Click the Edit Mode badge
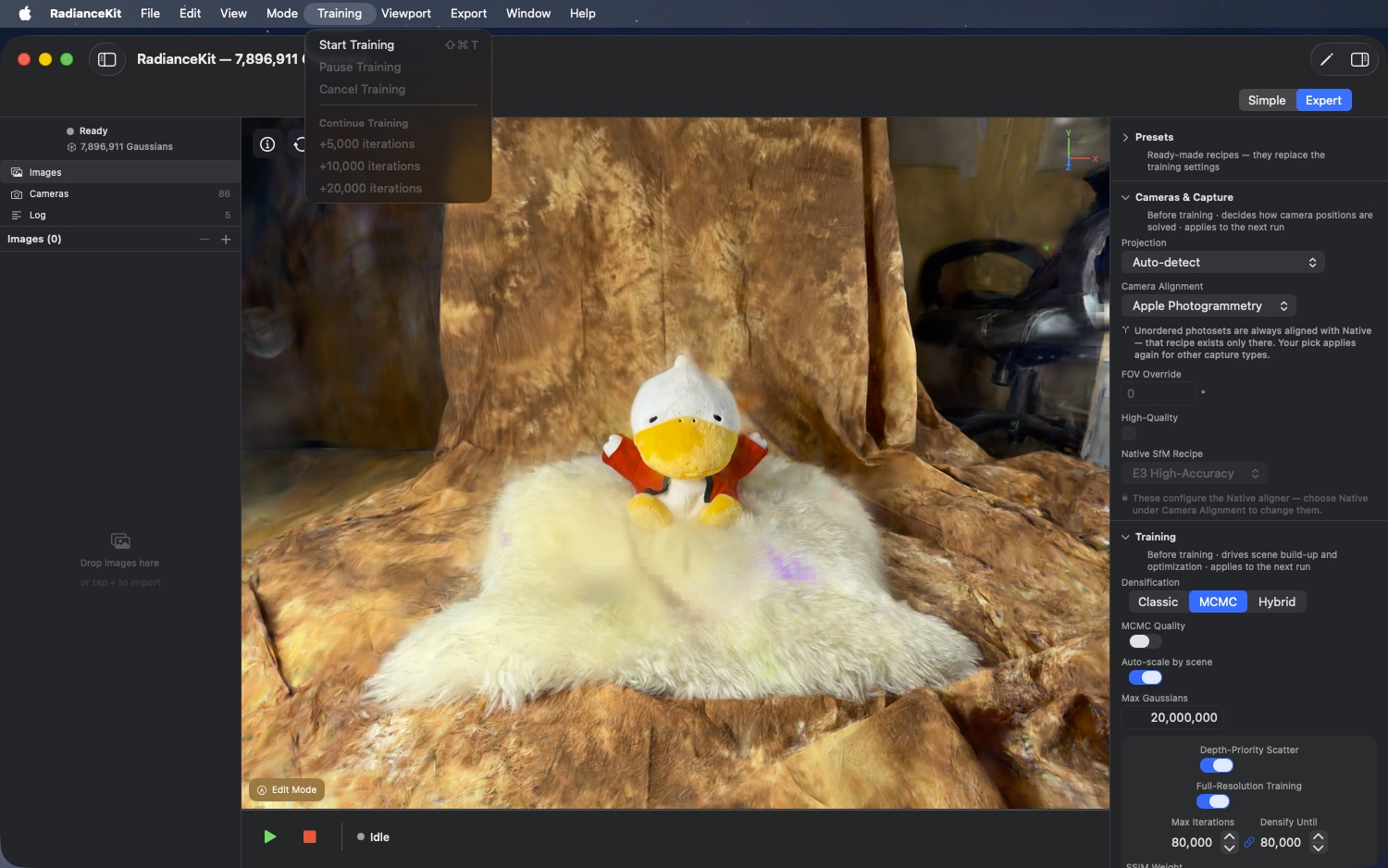Screen dimensions: 1388x868 point(287,790)
